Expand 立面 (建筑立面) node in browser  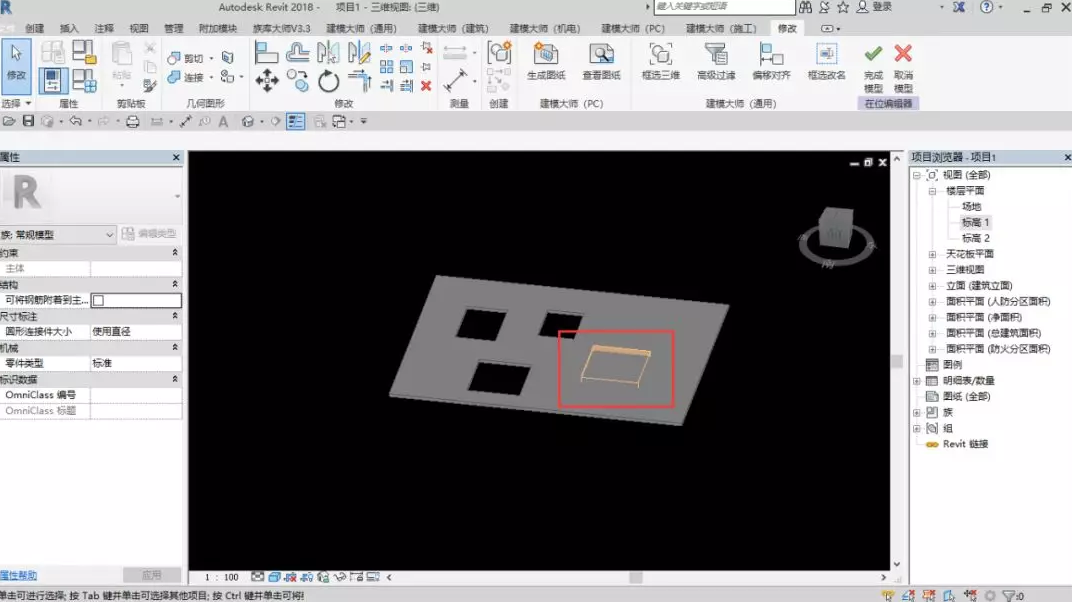tap(933, 286)
